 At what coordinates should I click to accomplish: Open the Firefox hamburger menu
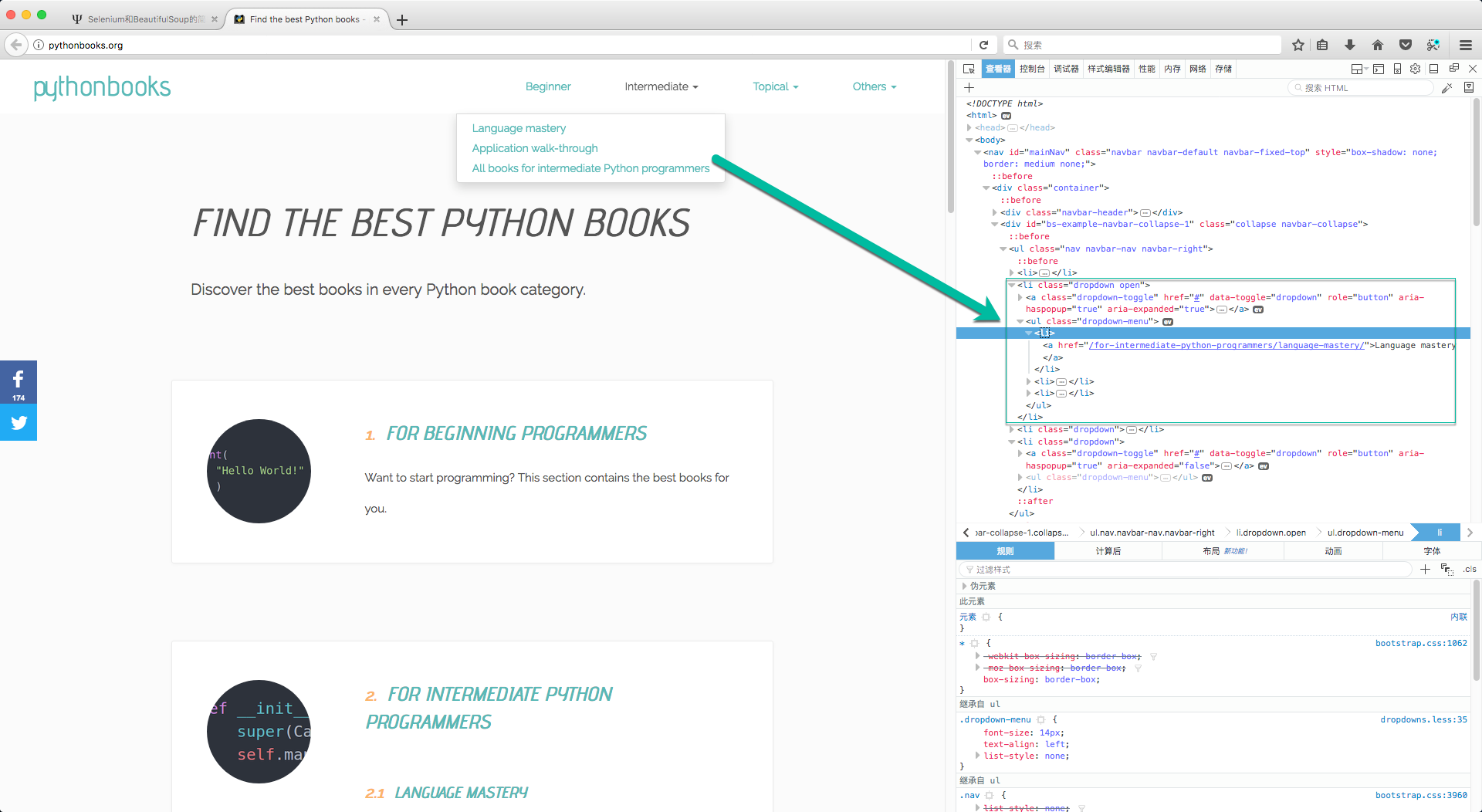(1466, 45)
